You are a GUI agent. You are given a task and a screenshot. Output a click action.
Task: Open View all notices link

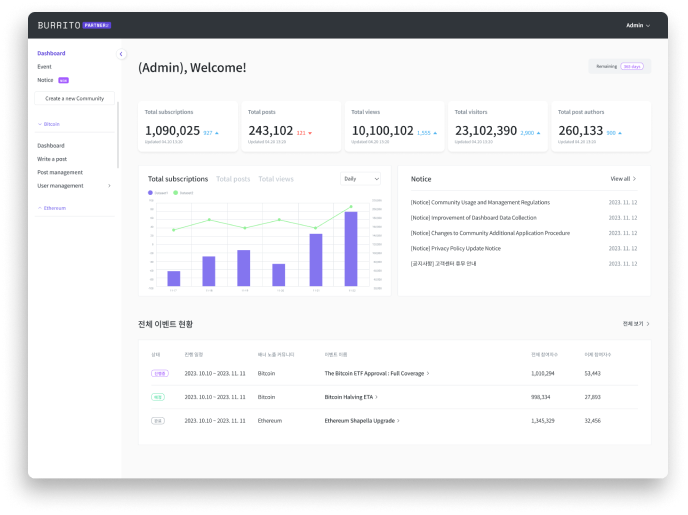pyautogui.click(x=623, y=179)
